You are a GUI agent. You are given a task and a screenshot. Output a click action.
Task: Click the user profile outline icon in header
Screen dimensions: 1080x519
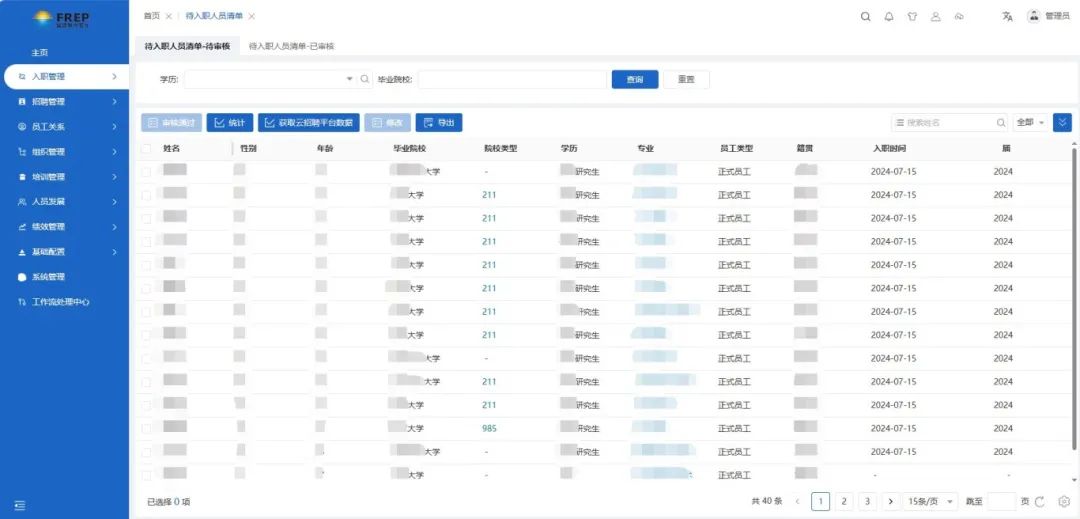[936, 16]
